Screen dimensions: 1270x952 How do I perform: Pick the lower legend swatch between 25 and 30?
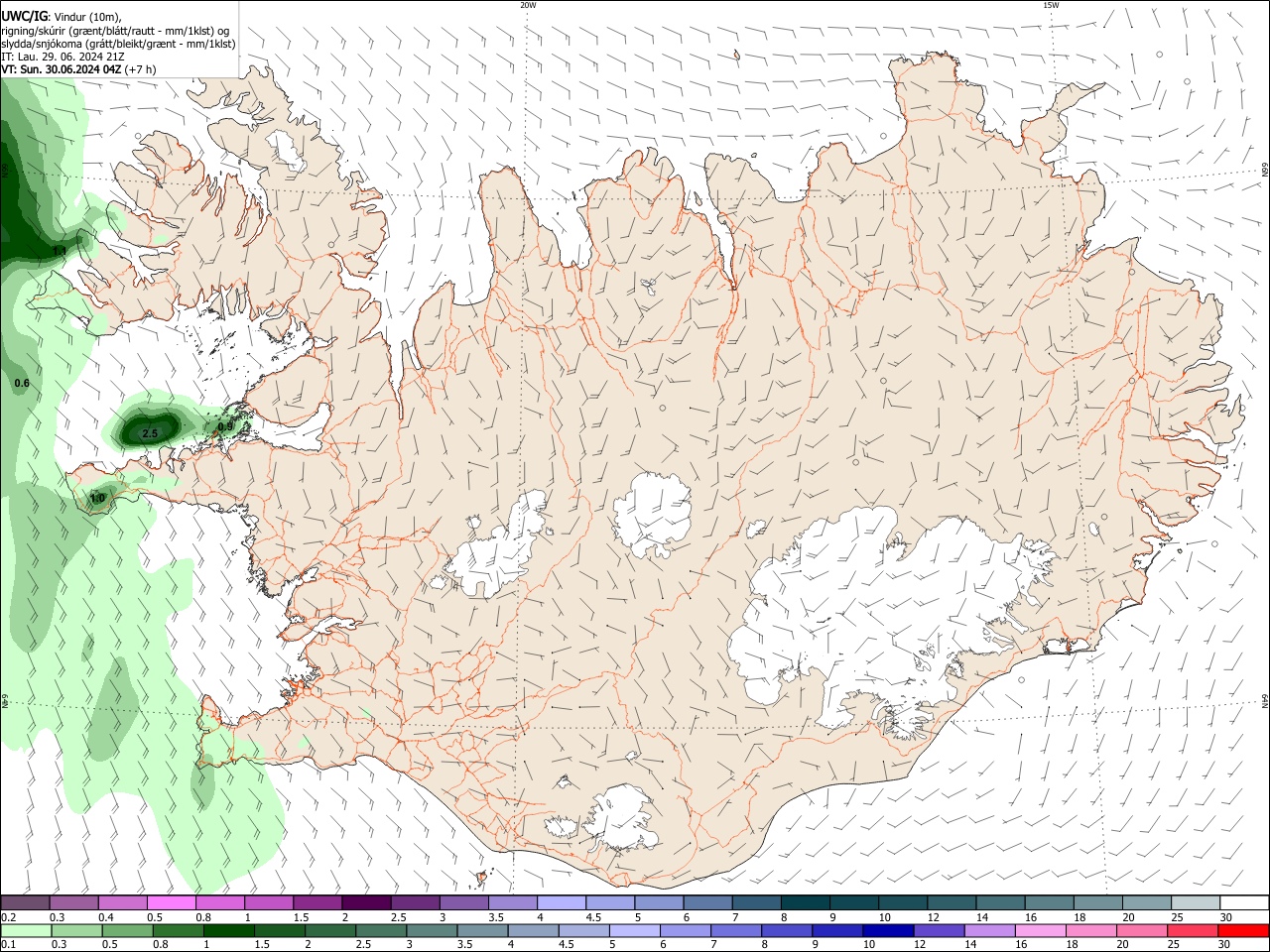1192,931
